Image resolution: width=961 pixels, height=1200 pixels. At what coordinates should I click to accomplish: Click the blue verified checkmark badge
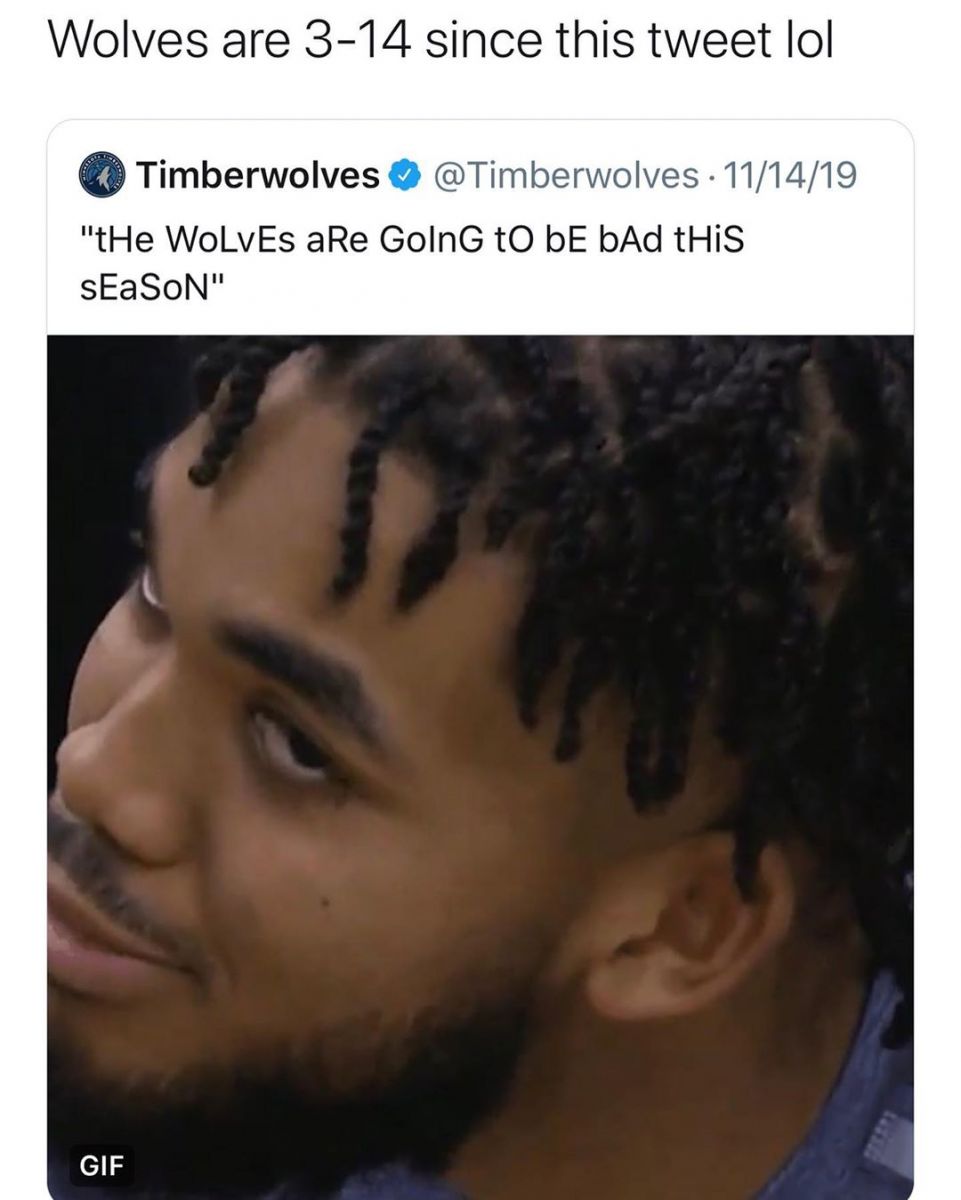(x=403, y=176)
